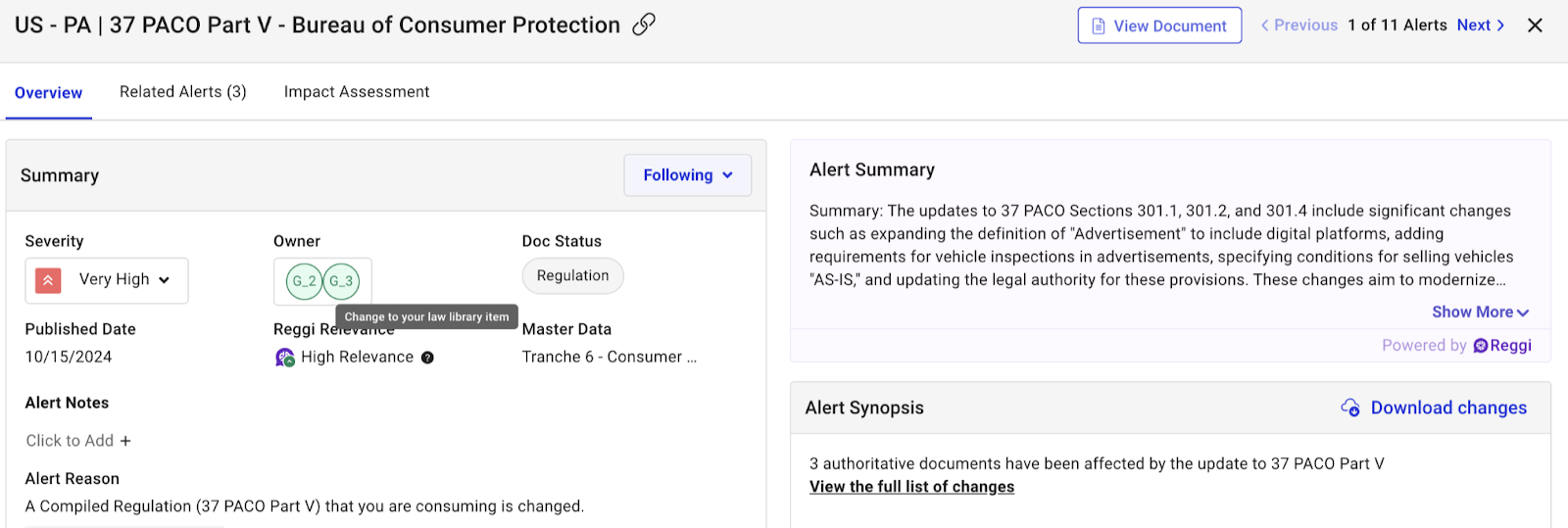This screenshot has height=528, width=1568.
Task: Click the View Document button
Action: click(x=1159, y=25)
